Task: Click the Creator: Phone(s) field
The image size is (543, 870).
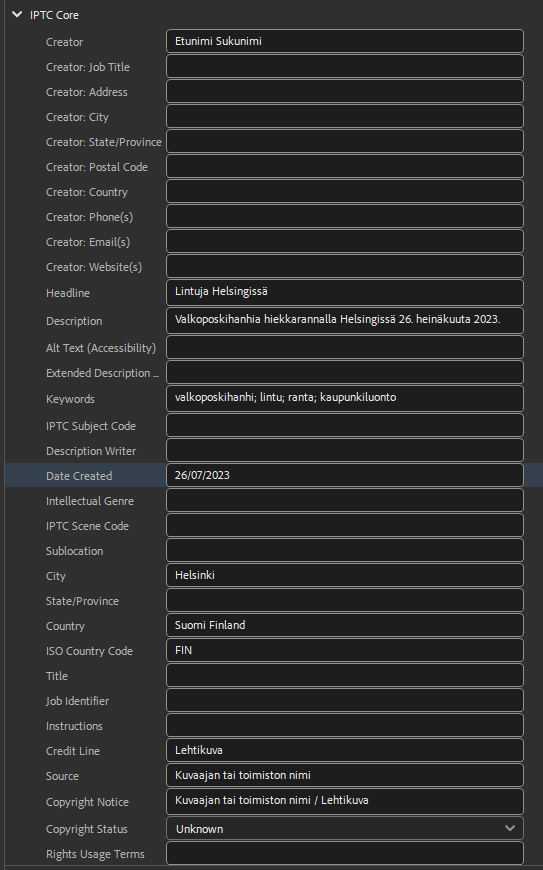Action: 345,216
